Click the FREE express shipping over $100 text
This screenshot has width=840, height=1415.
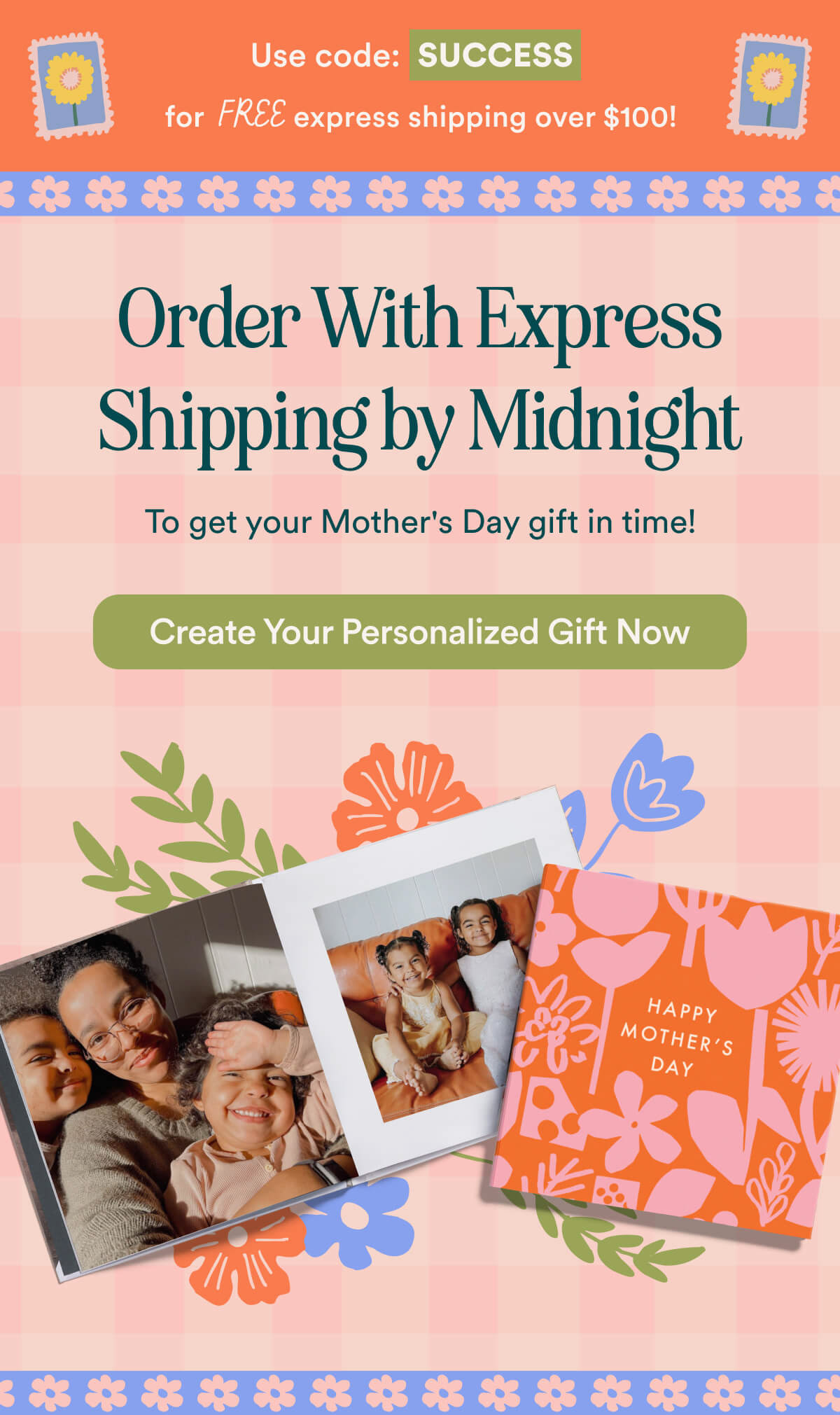(x=421, y=116)
